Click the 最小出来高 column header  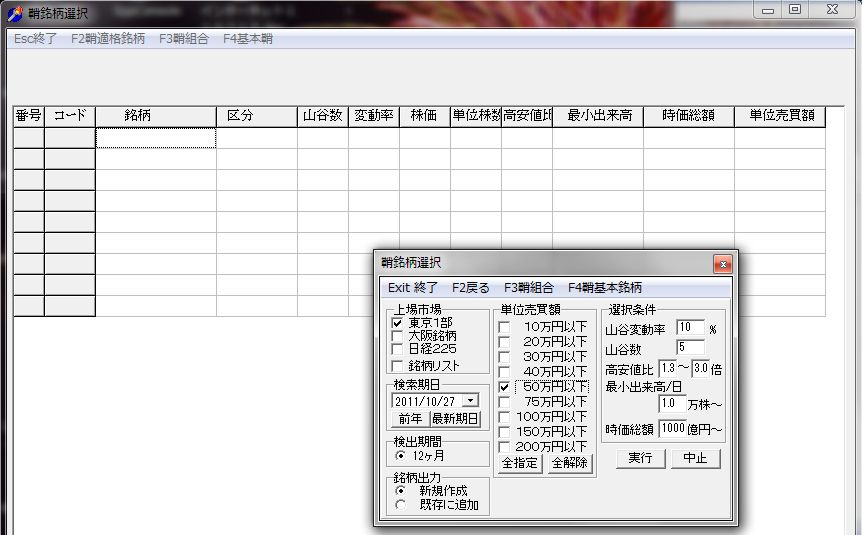point(598,117)
